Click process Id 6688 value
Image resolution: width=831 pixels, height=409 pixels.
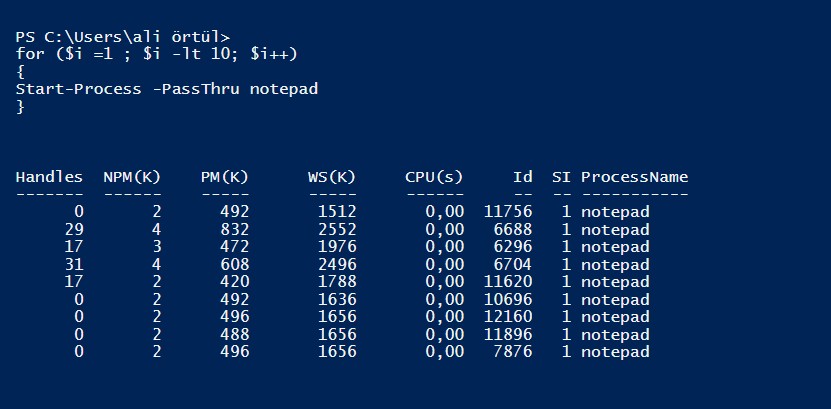(513, 230)
